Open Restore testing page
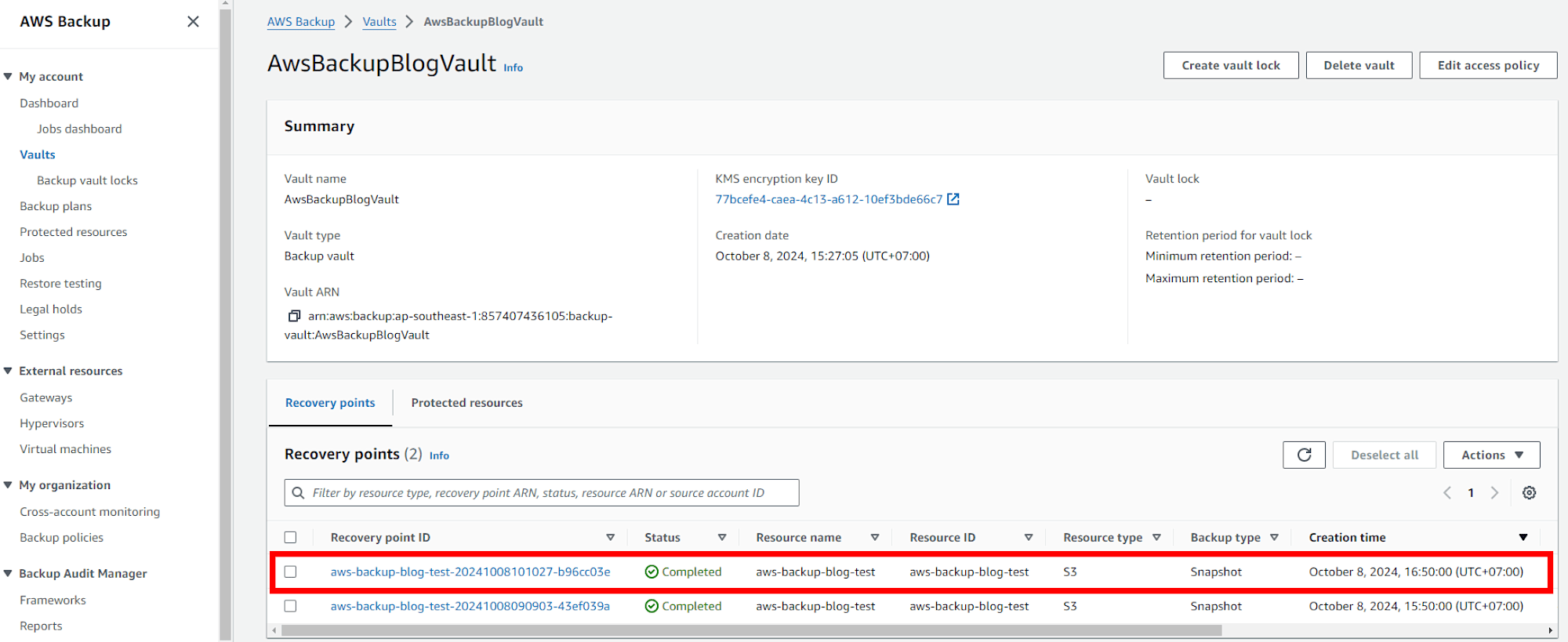The image size is (1568, 642). [60, 284]
